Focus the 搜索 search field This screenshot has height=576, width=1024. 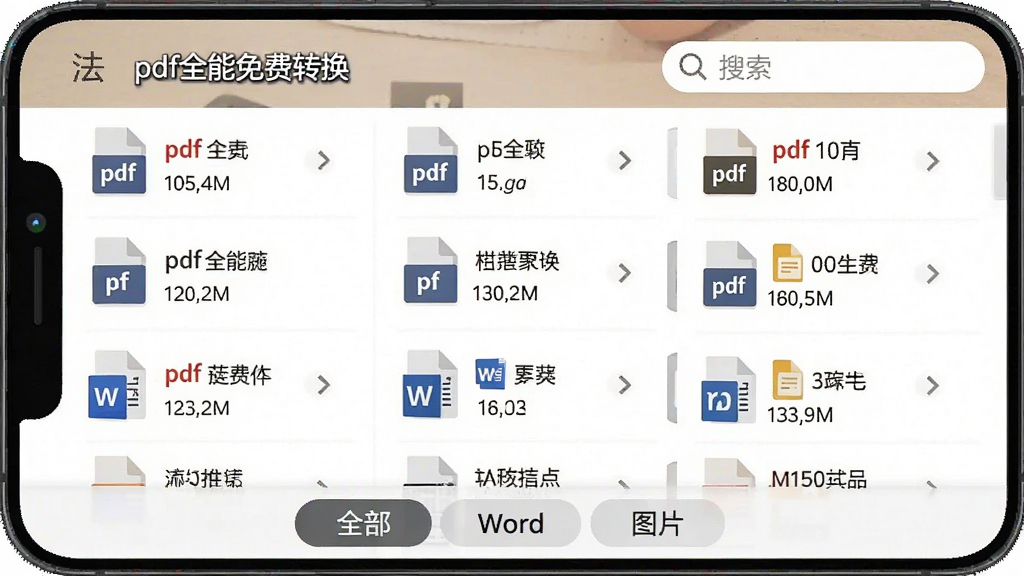(823, 67)
